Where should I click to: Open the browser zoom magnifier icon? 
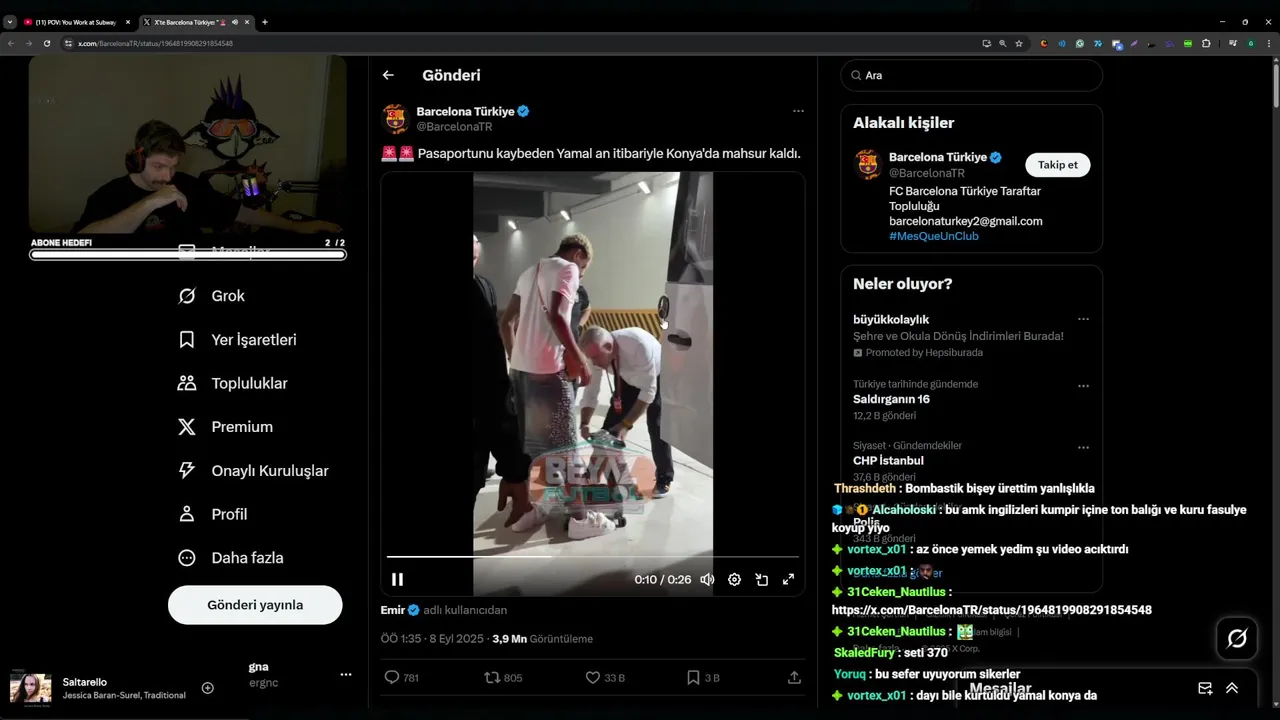pos(1003,43)
